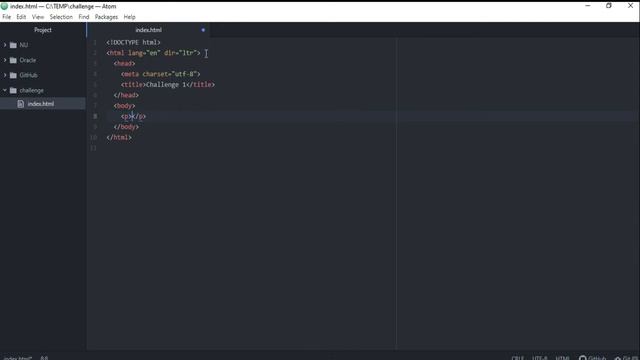Screen dimensions: 640x360
Task: Click the html lang="en" tag line
Action: [x=153, y=53]
